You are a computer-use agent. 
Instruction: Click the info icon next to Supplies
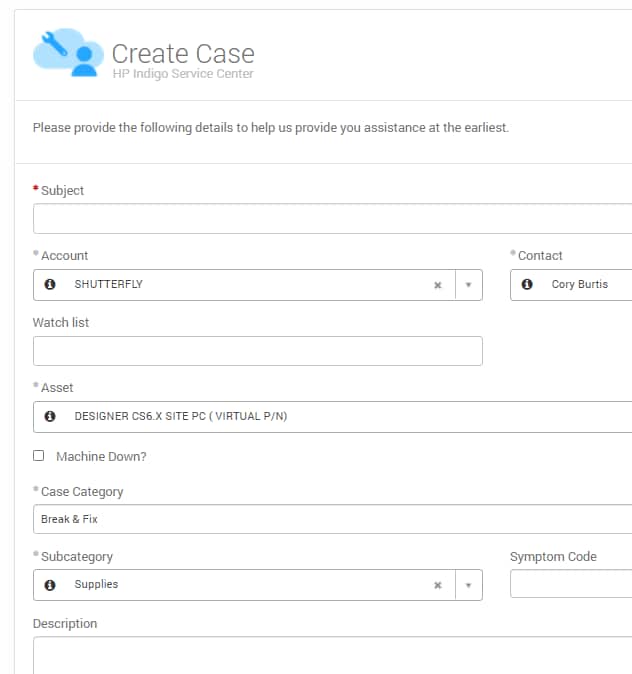tap(50, 585)
